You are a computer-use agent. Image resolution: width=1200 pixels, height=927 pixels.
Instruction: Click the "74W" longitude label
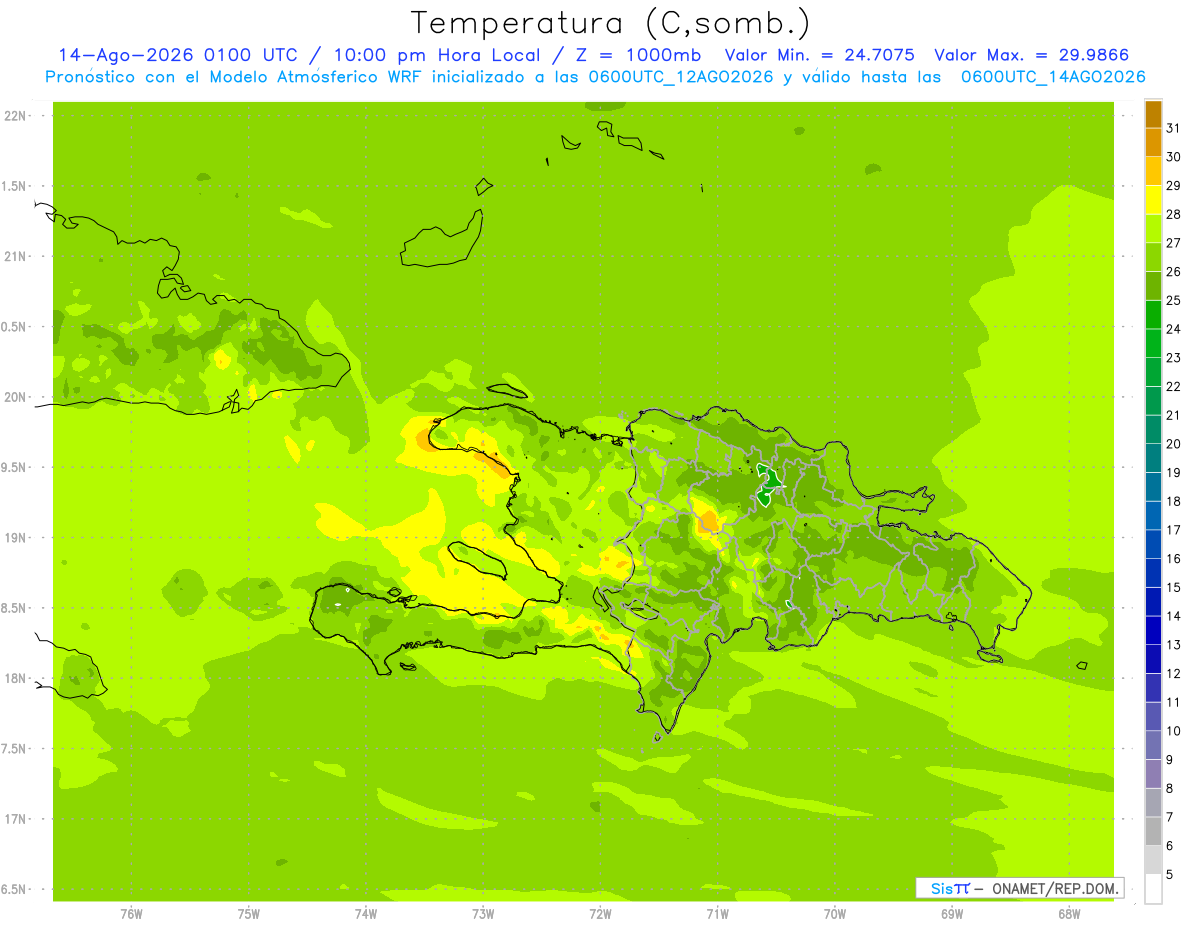pyautogui.click(x=366, y=914)
